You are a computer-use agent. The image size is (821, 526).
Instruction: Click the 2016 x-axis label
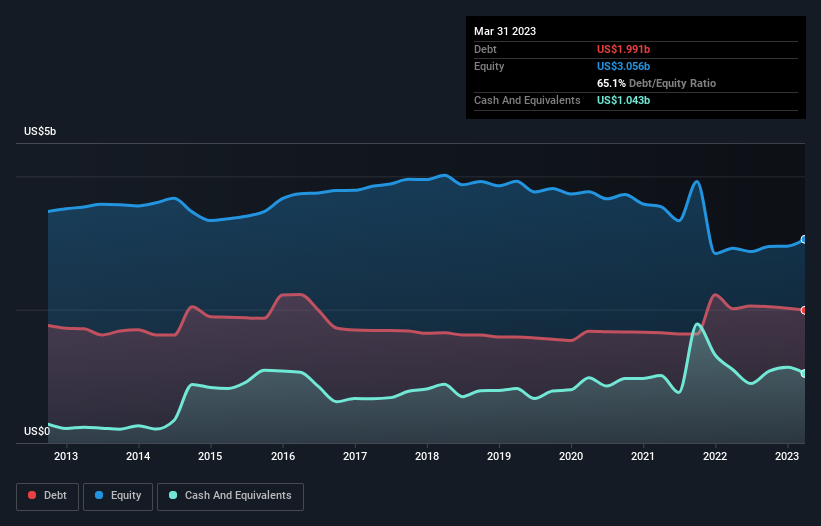point(283,456)
